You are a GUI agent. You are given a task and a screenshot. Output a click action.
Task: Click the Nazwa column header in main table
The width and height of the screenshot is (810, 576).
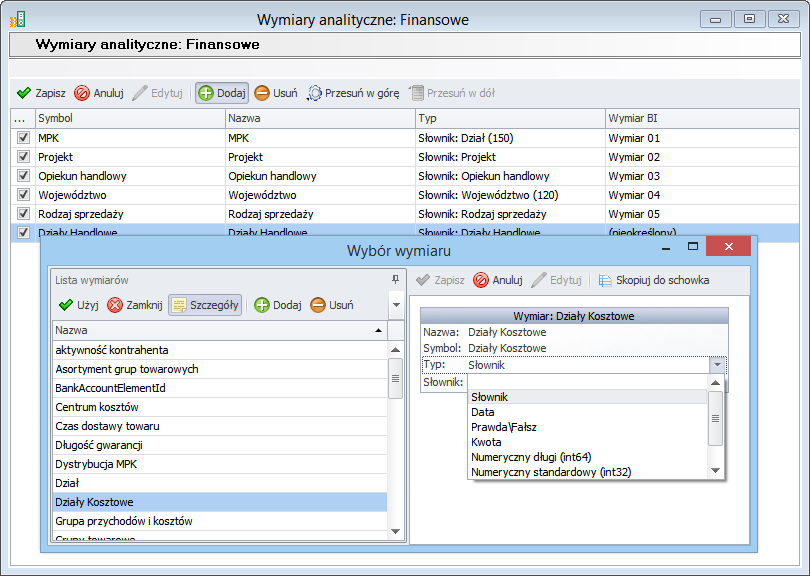click(320, 118)
